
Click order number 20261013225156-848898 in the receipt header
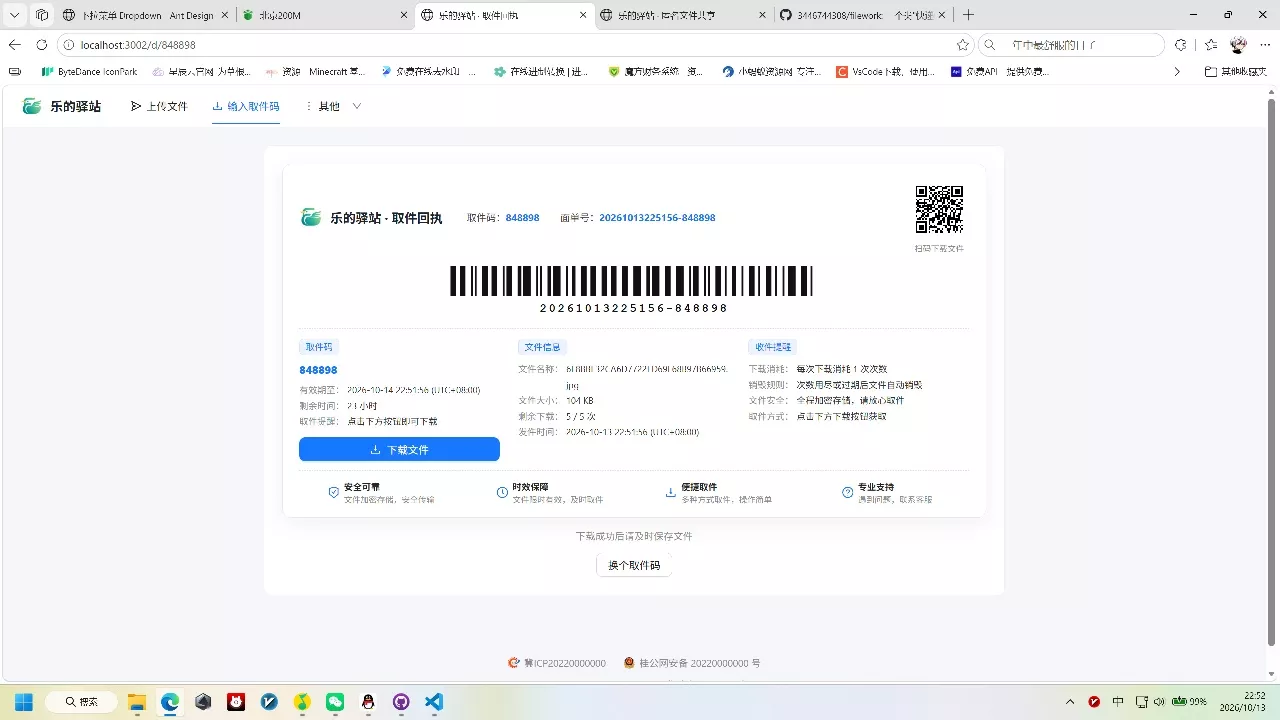click(657, 218)
